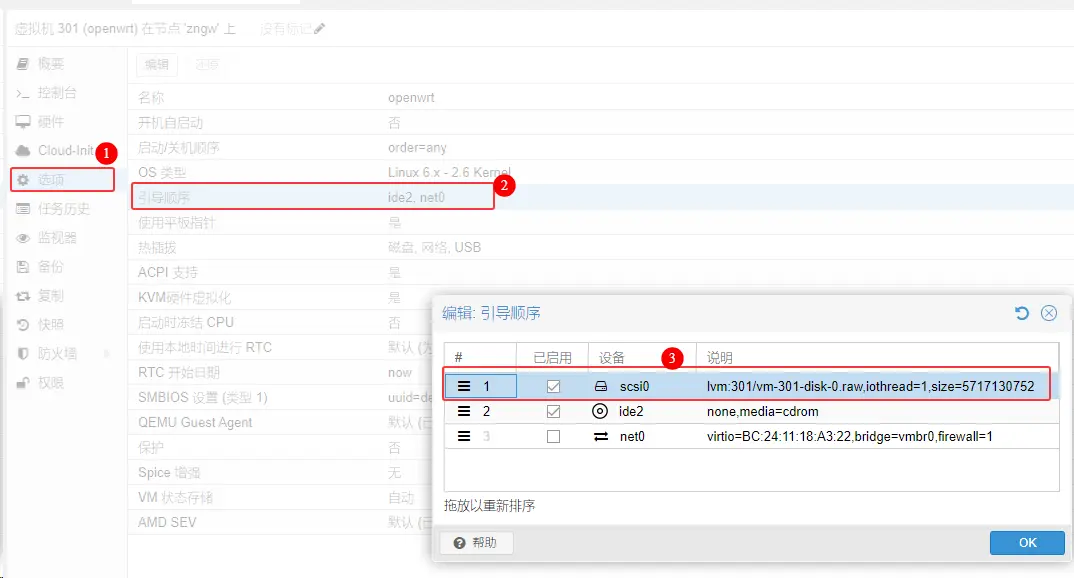Click the net0 network arrows icon
Viewport: 1074px width, 578px height.
600,437
